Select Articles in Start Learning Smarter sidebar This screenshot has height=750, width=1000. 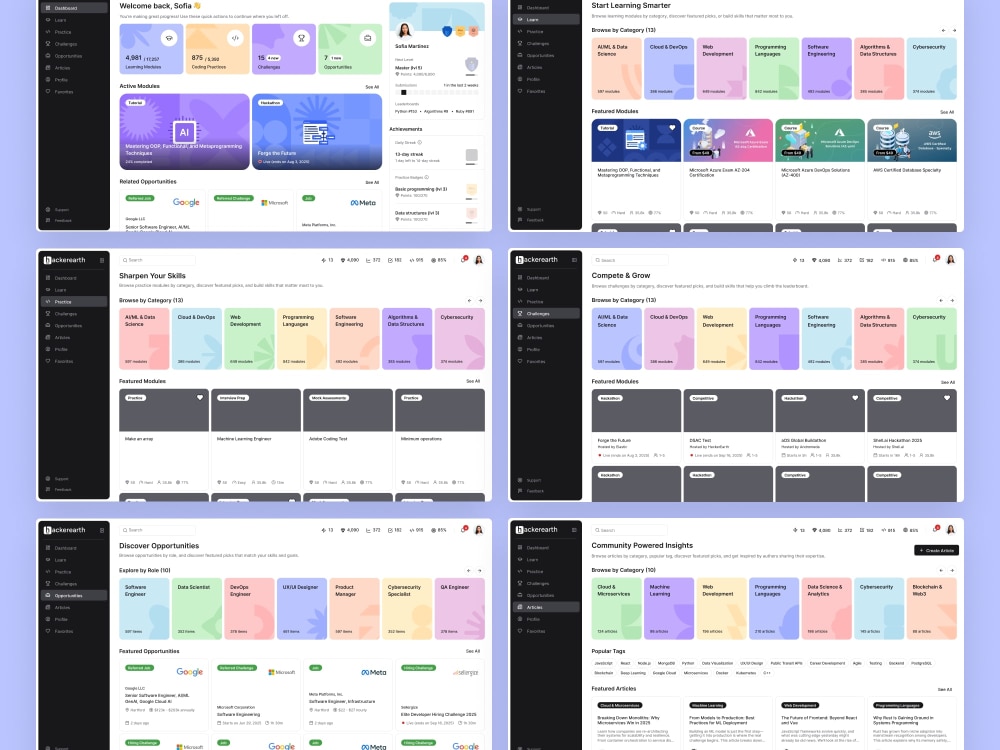(x=546, y=67)
